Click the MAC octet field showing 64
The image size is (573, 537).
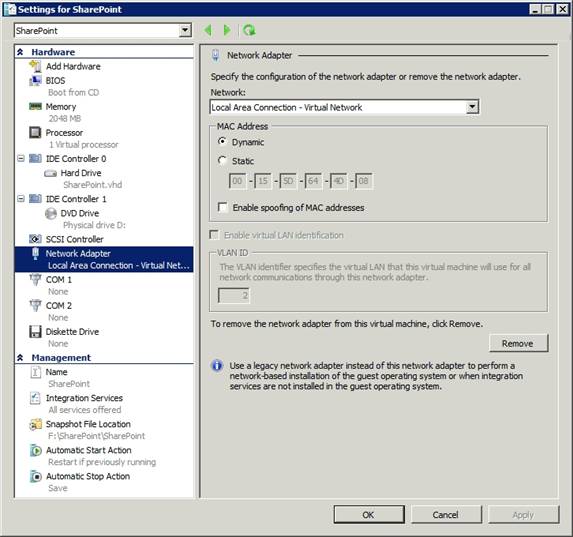(x=313, y=181)
